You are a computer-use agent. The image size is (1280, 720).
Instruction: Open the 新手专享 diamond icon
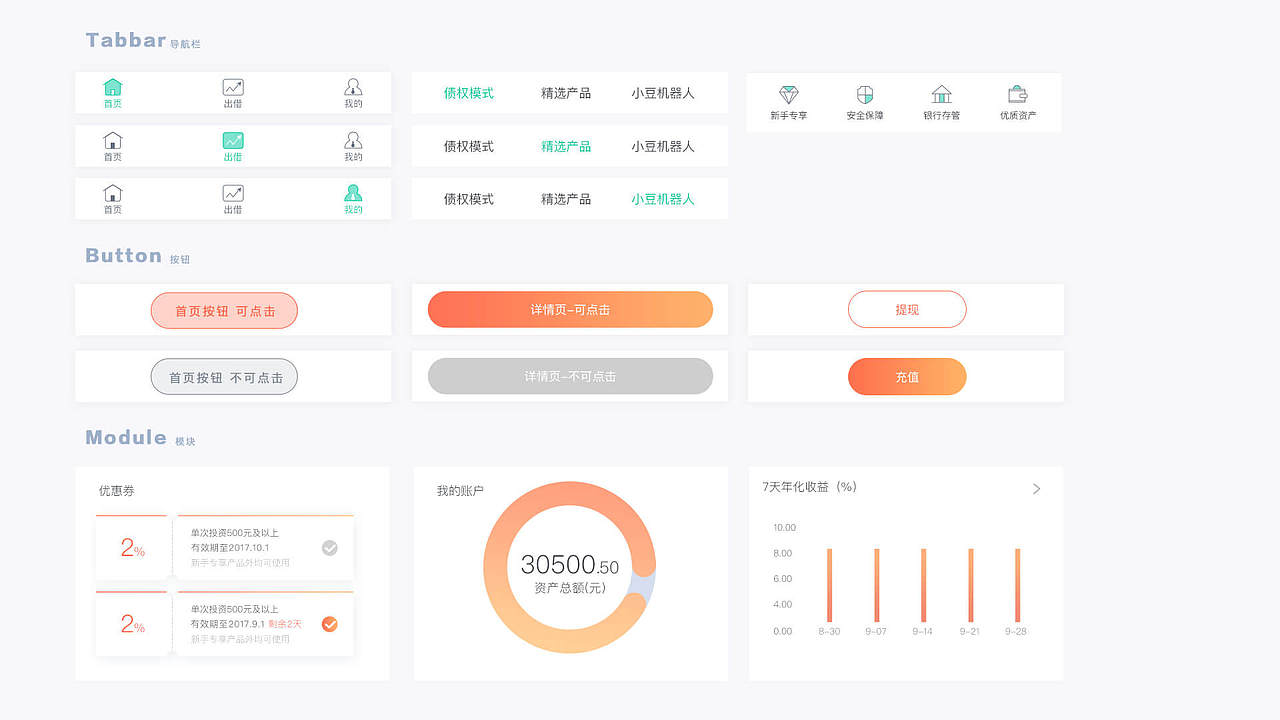click(789, 94)
